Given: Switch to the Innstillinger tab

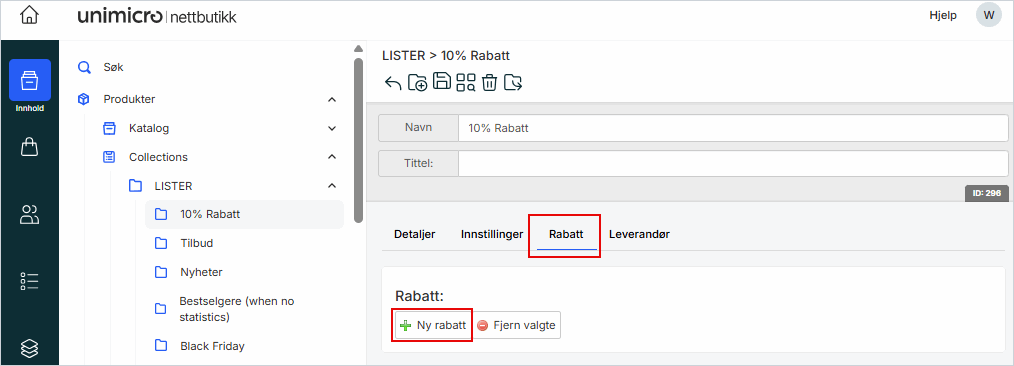Looking at the screenshot, I should click(x=492, y=234).
